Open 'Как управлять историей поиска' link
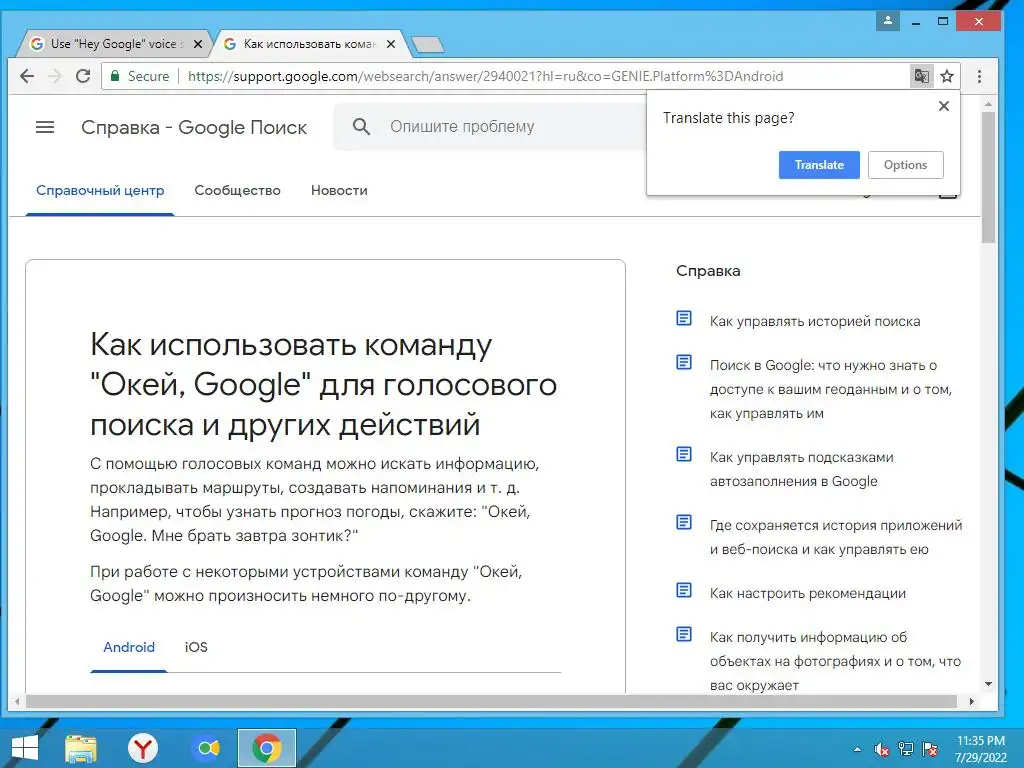This screenshot has width=1024, height=768. coord(815,321)
